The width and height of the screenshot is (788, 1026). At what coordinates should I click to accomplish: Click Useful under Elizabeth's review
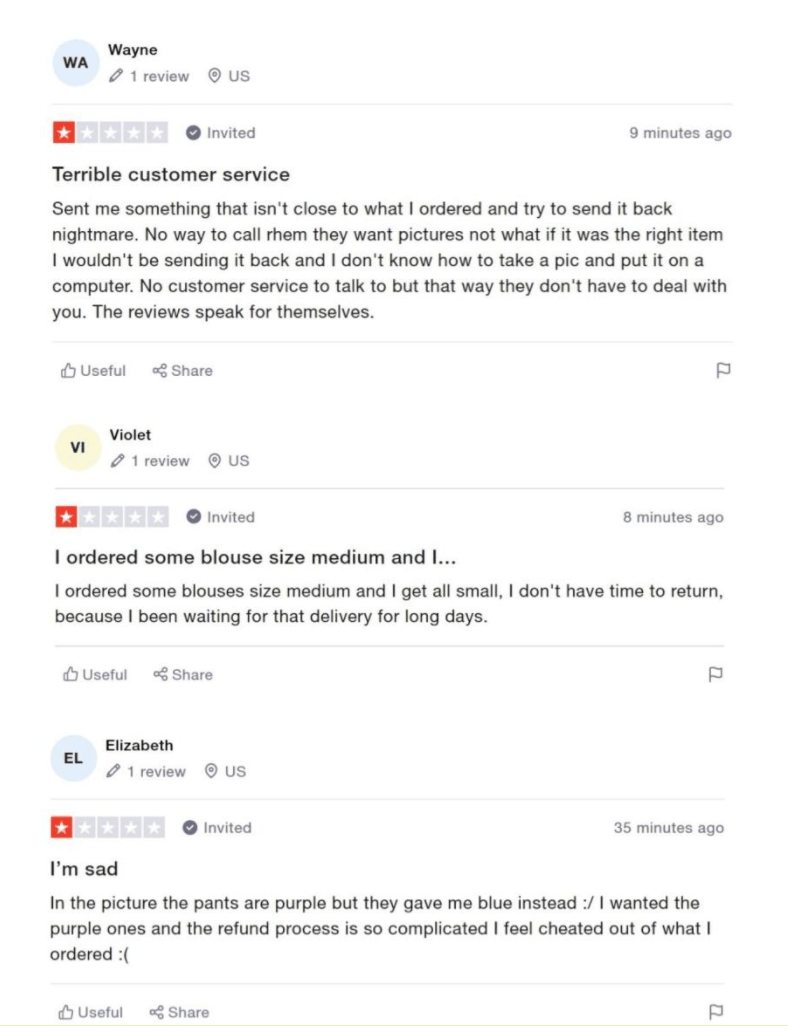tap(91, 1013)
